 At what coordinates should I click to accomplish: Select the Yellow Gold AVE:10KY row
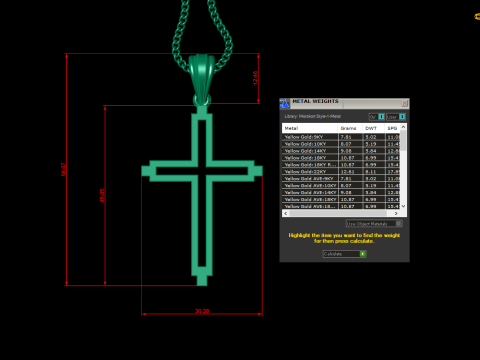(x=341, y=186)
